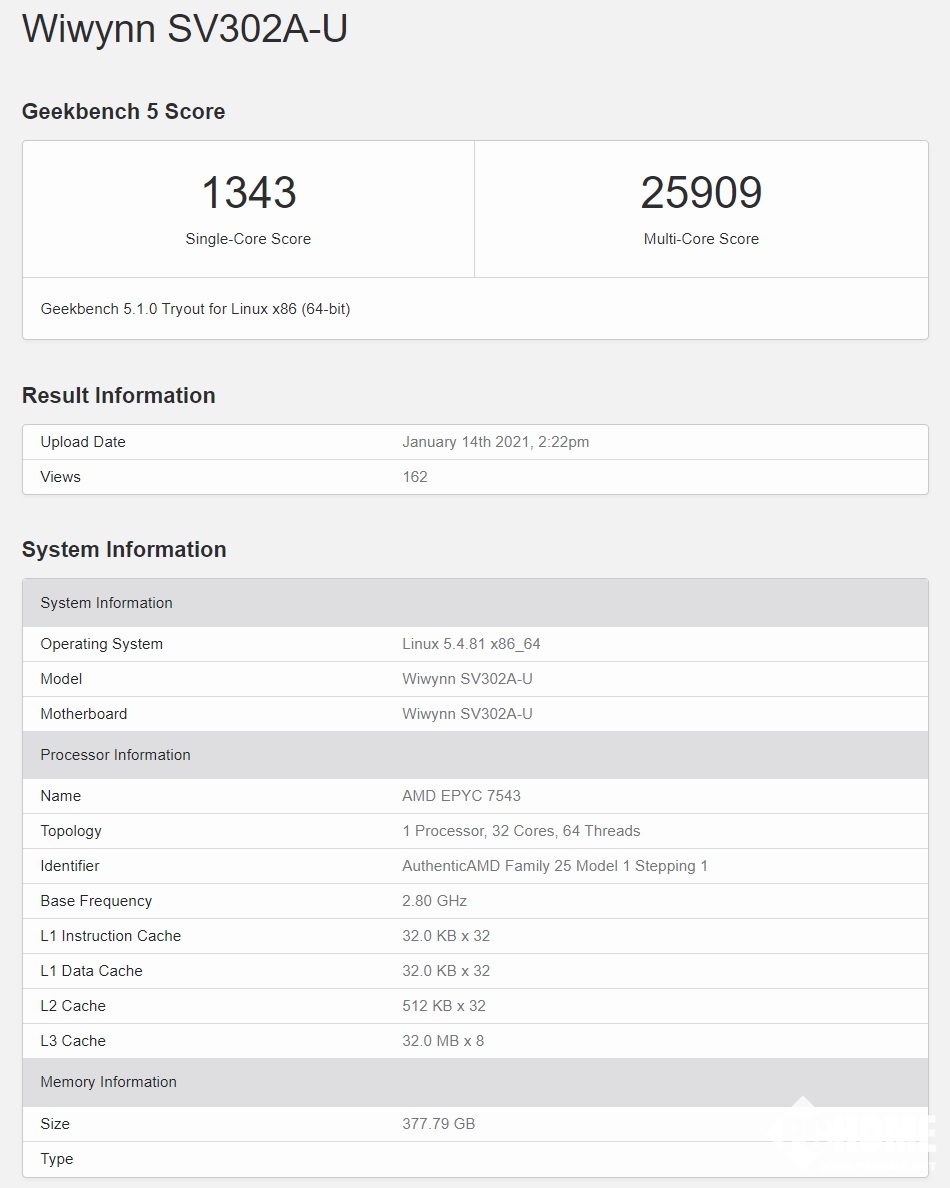
Task: Click the memory size value 377.79 GB
Action: [438, 1124]
